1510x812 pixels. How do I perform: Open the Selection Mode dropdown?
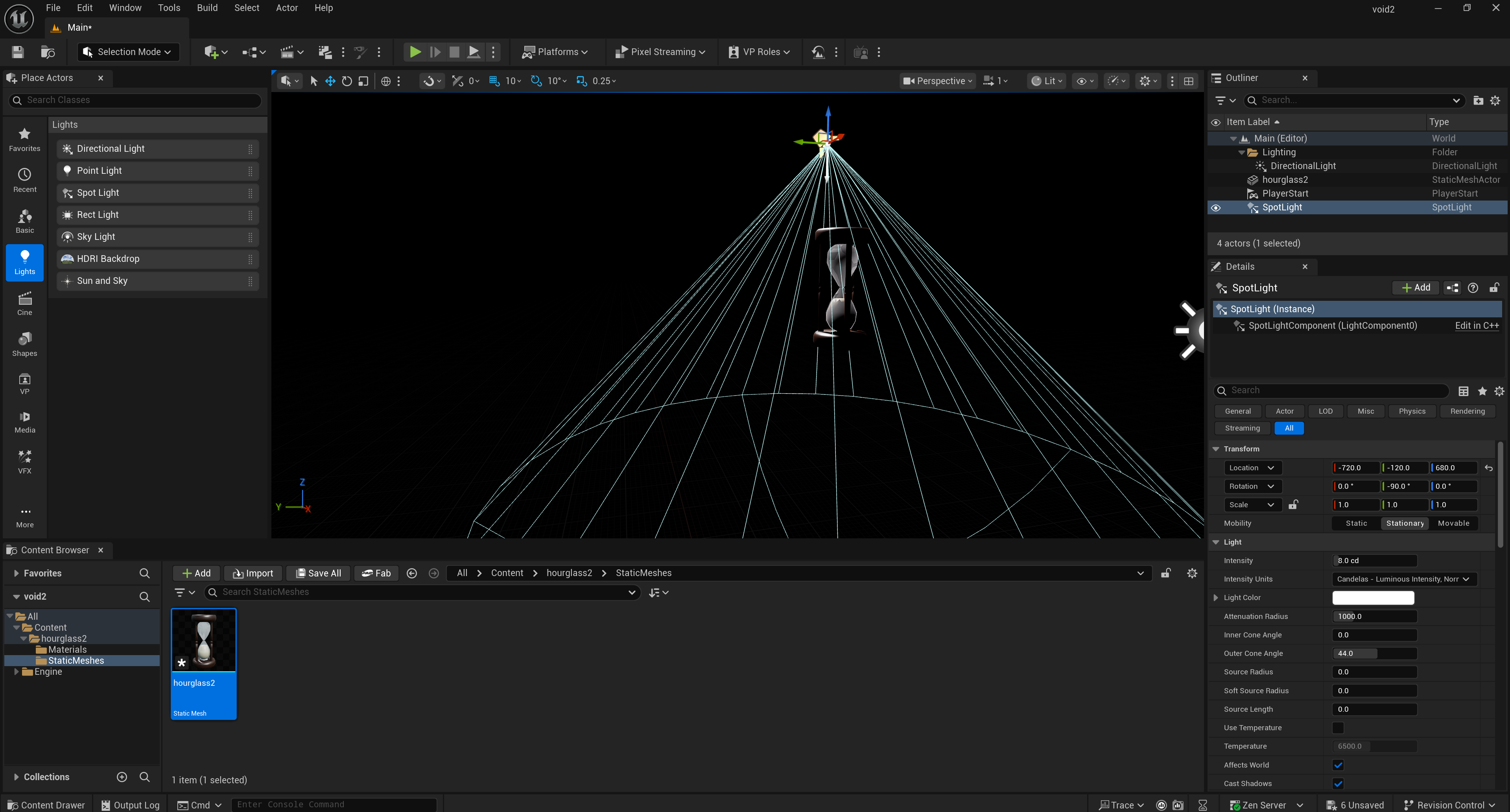(128, 52)
